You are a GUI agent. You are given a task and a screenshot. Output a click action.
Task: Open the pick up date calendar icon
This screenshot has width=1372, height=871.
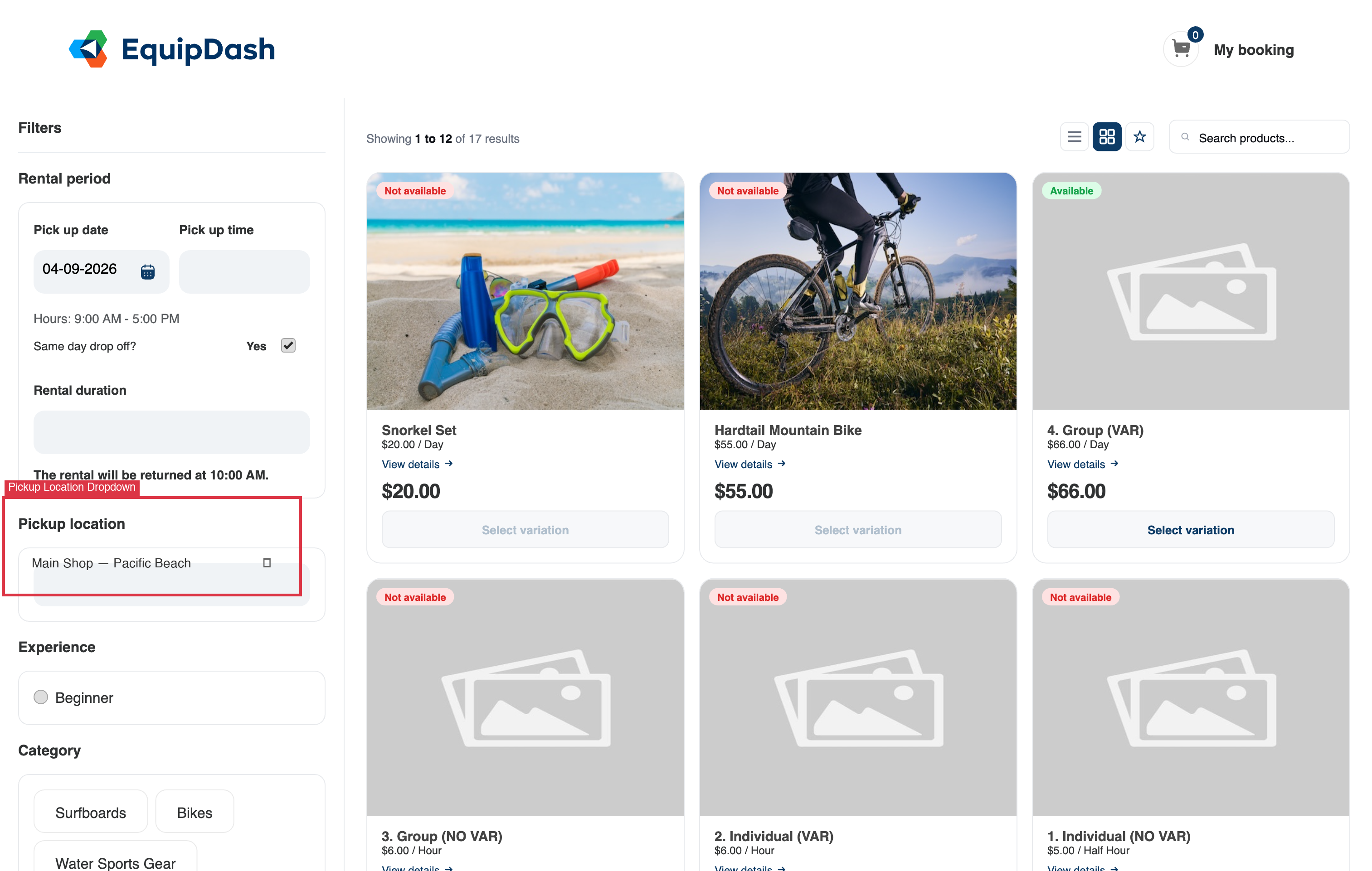(147, 272)
